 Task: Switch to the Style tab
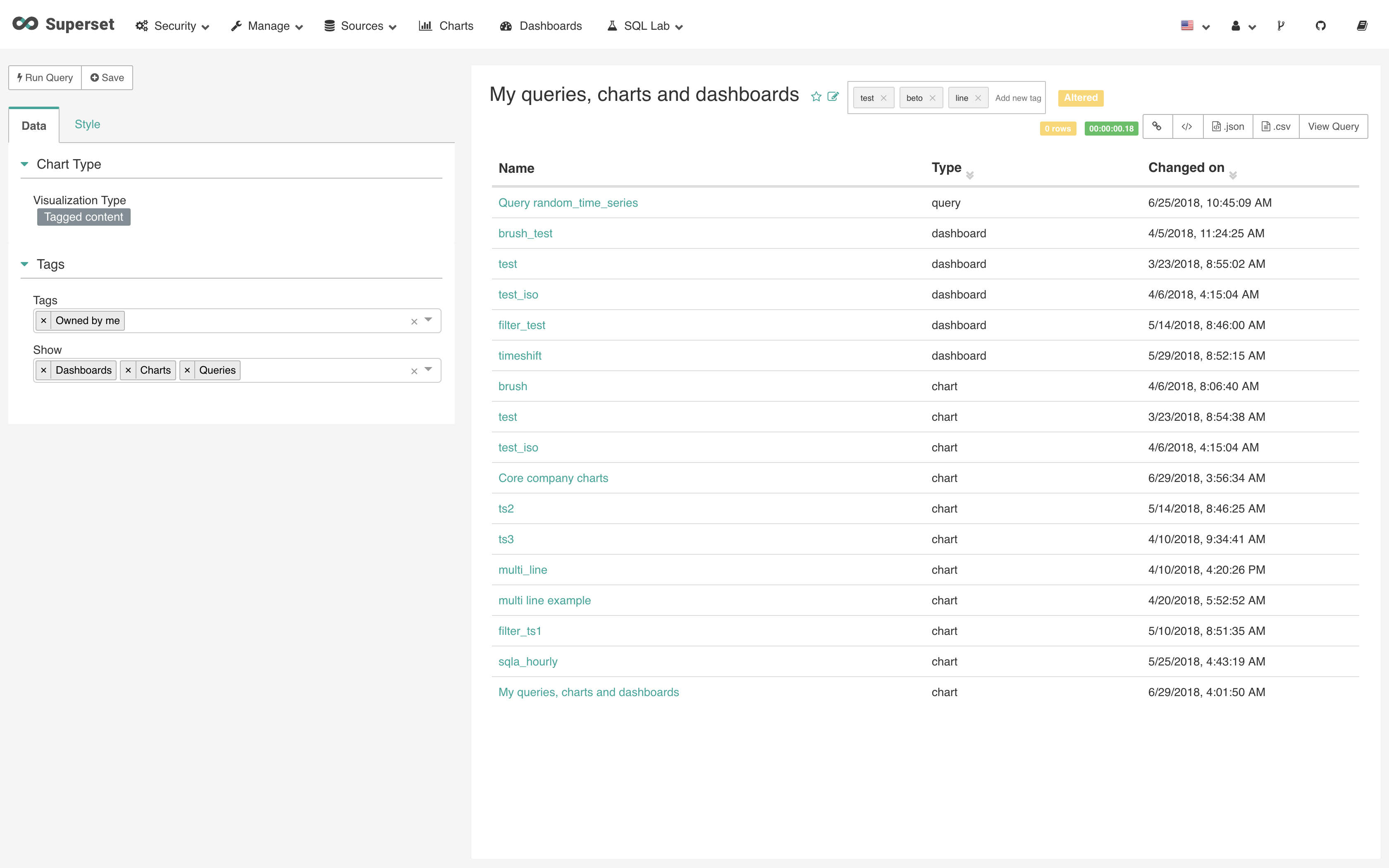[87, 124]
